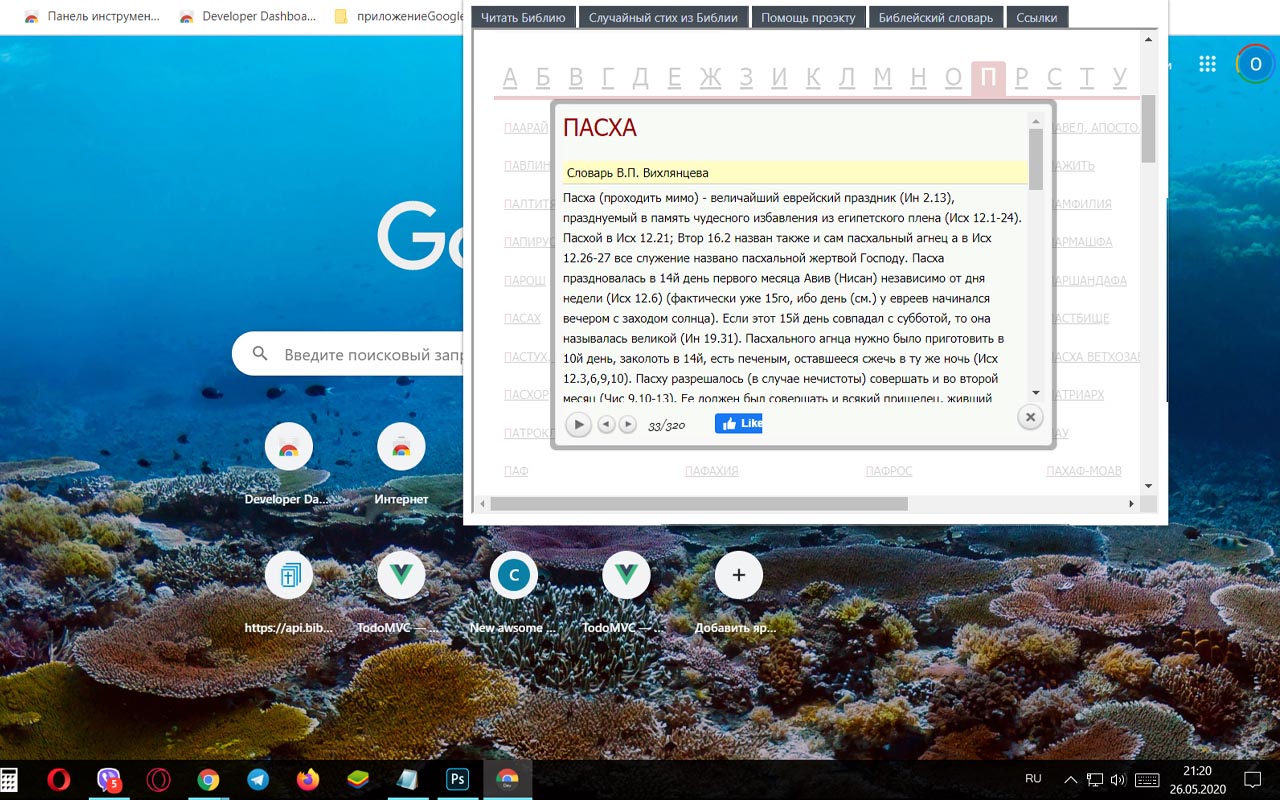Open the Помощь проэкту tab
This screenshot has height=800, width=1280.
(x=808, y=17)
